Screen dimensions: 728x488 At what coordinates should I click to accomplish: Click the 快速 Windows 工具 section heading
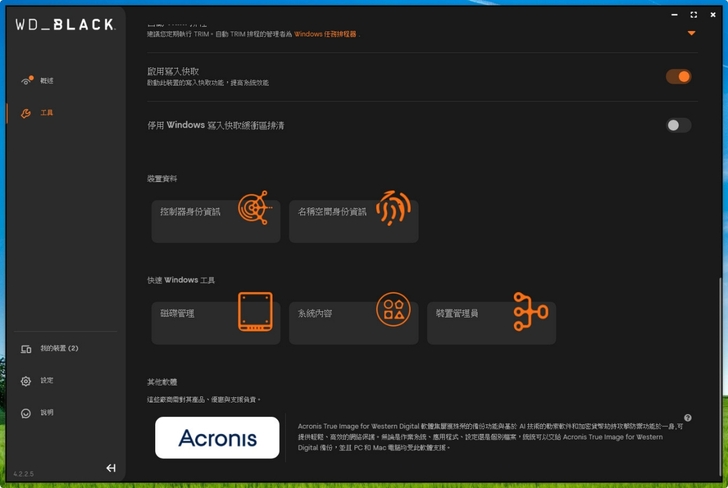point(181,280)
